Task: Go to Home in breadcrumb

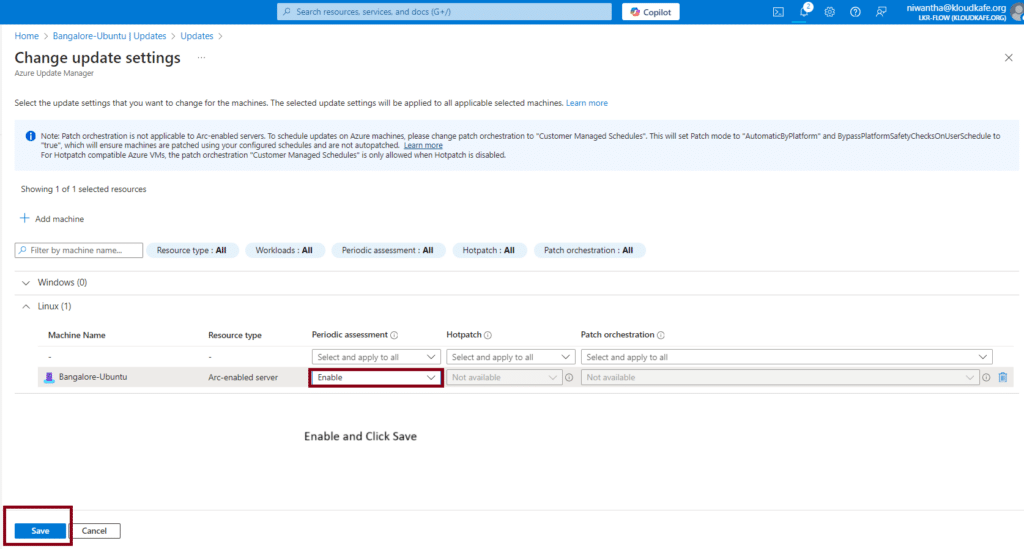Action: coord(26,36)
